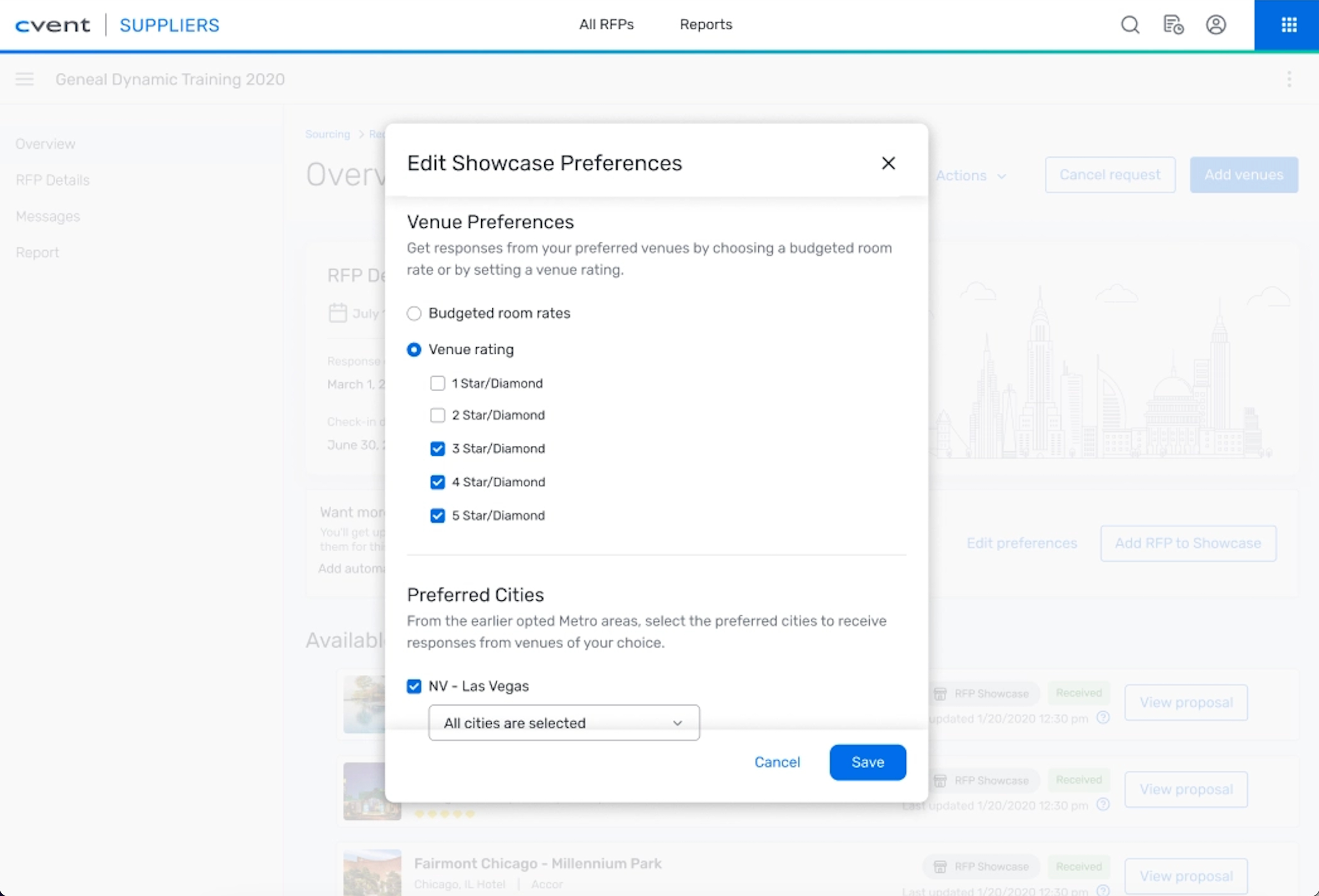The width and height of the screenshot is (1319, 896).
Task: Click Fairmont Chicago - Millennium Park title
Action: coord(538,863)
